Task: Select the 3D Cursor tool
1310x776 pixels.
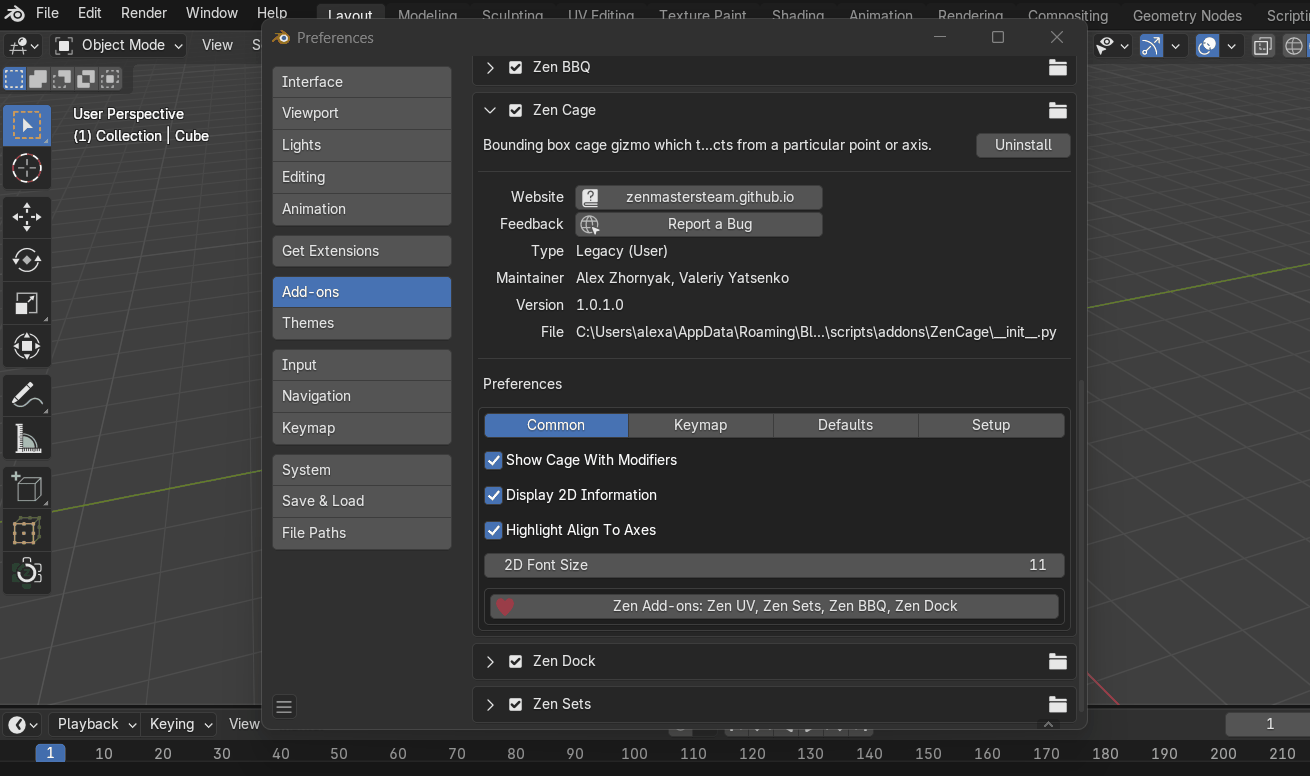Action: coord(26,169)
